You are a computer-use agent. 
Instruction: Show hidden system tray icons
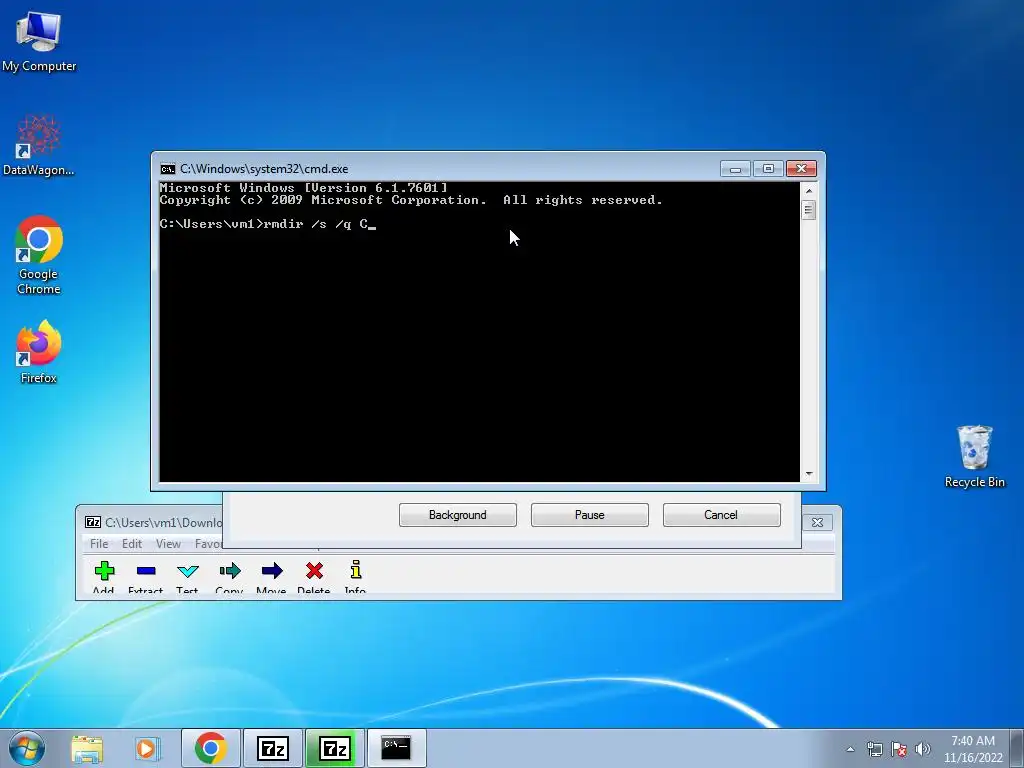[850, 749]
